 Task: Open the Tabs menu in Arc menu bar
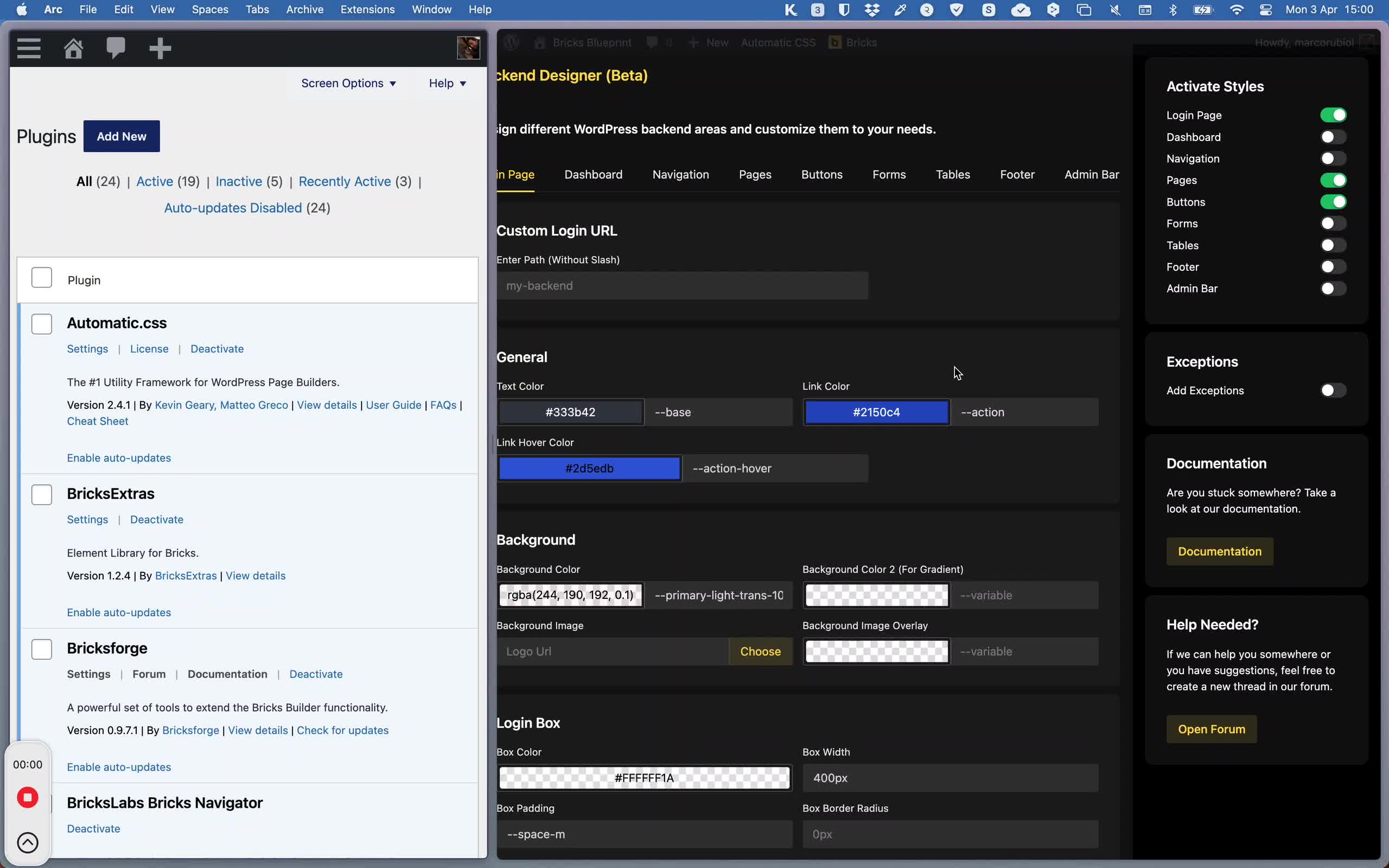coord(257,9)
